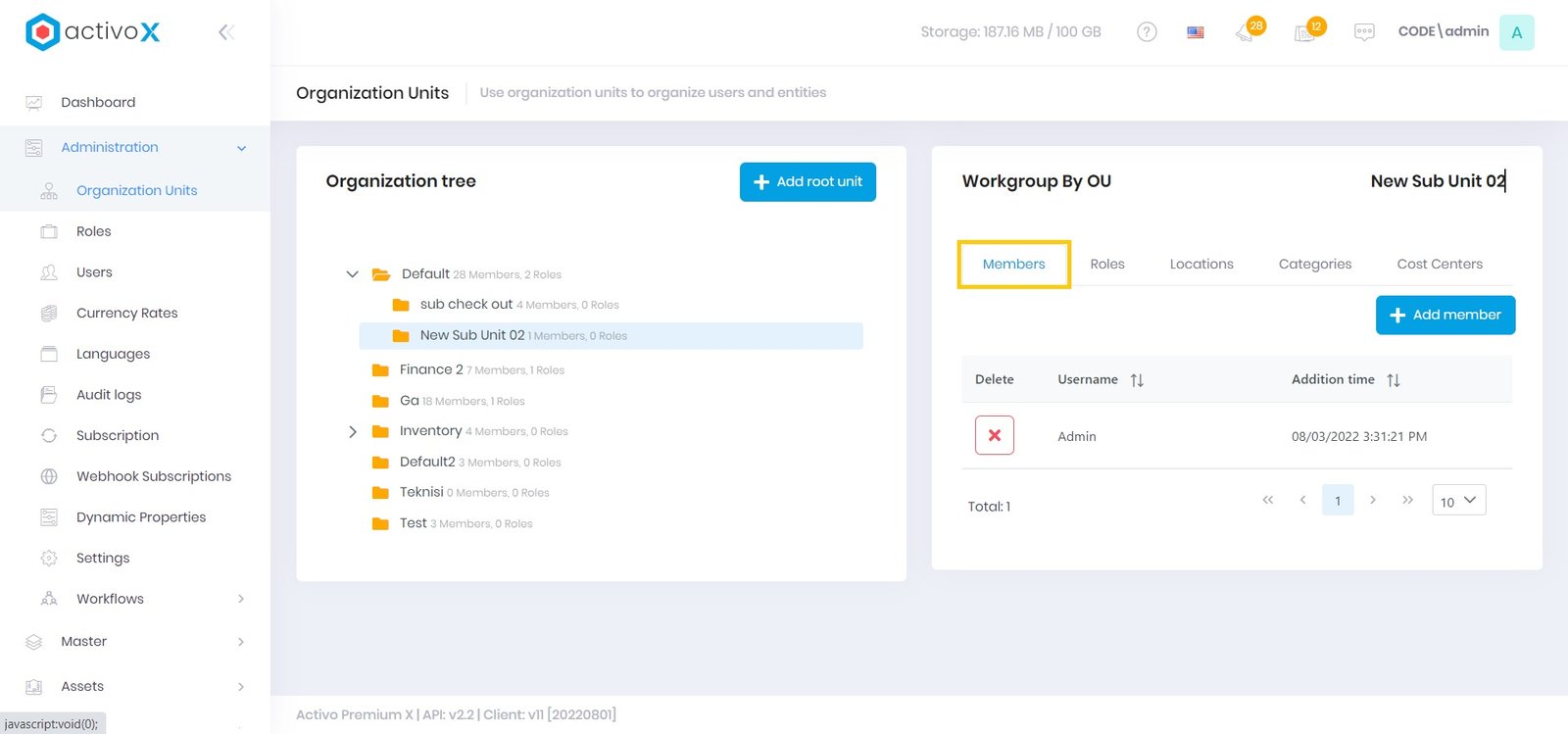Open notifications bell with 28 badge

click(1246, 32)
